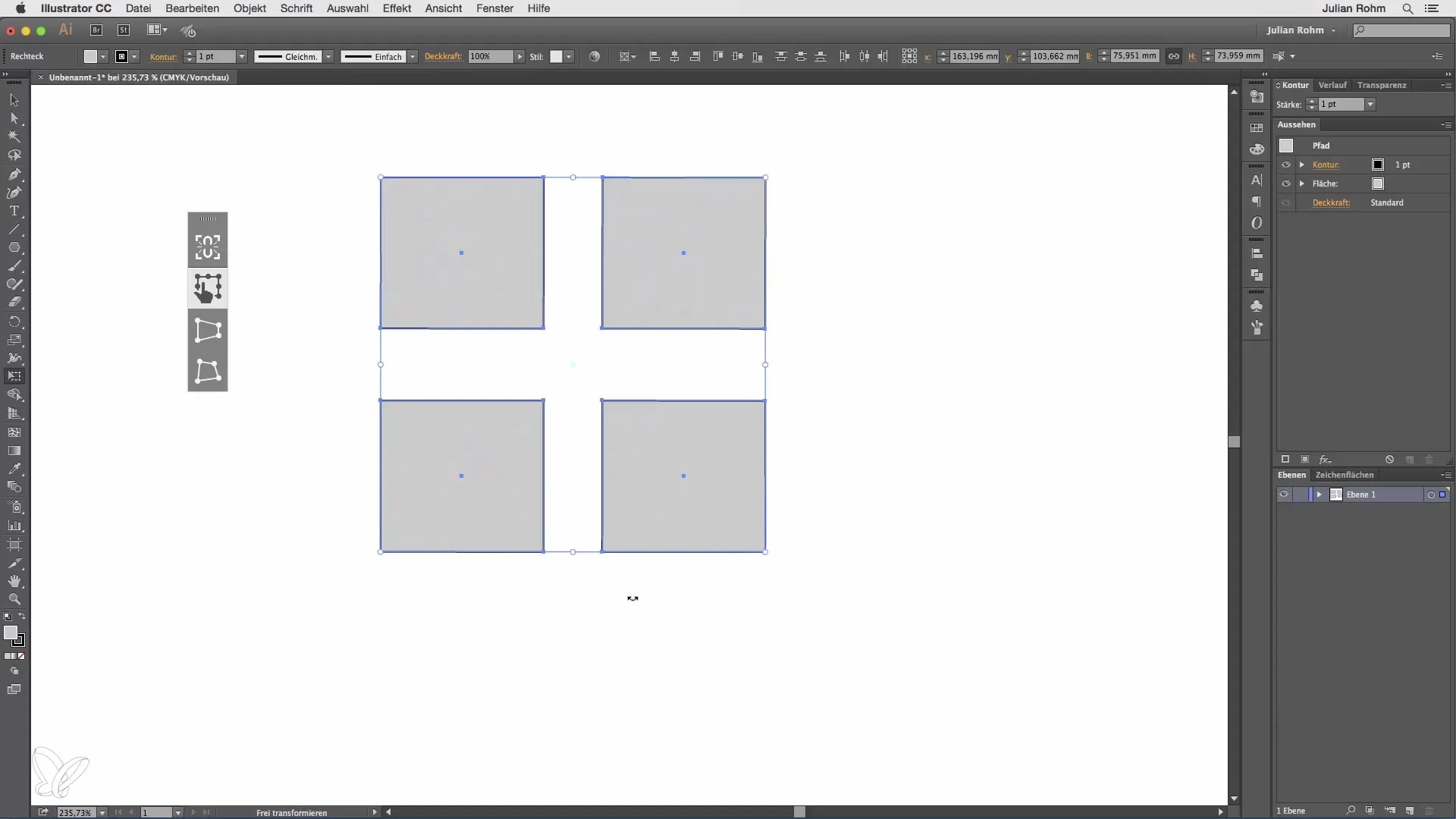This screenshot has height=819, width=1456.
Task: Open the Color palette panel icon
Action: click(1257, 149)
